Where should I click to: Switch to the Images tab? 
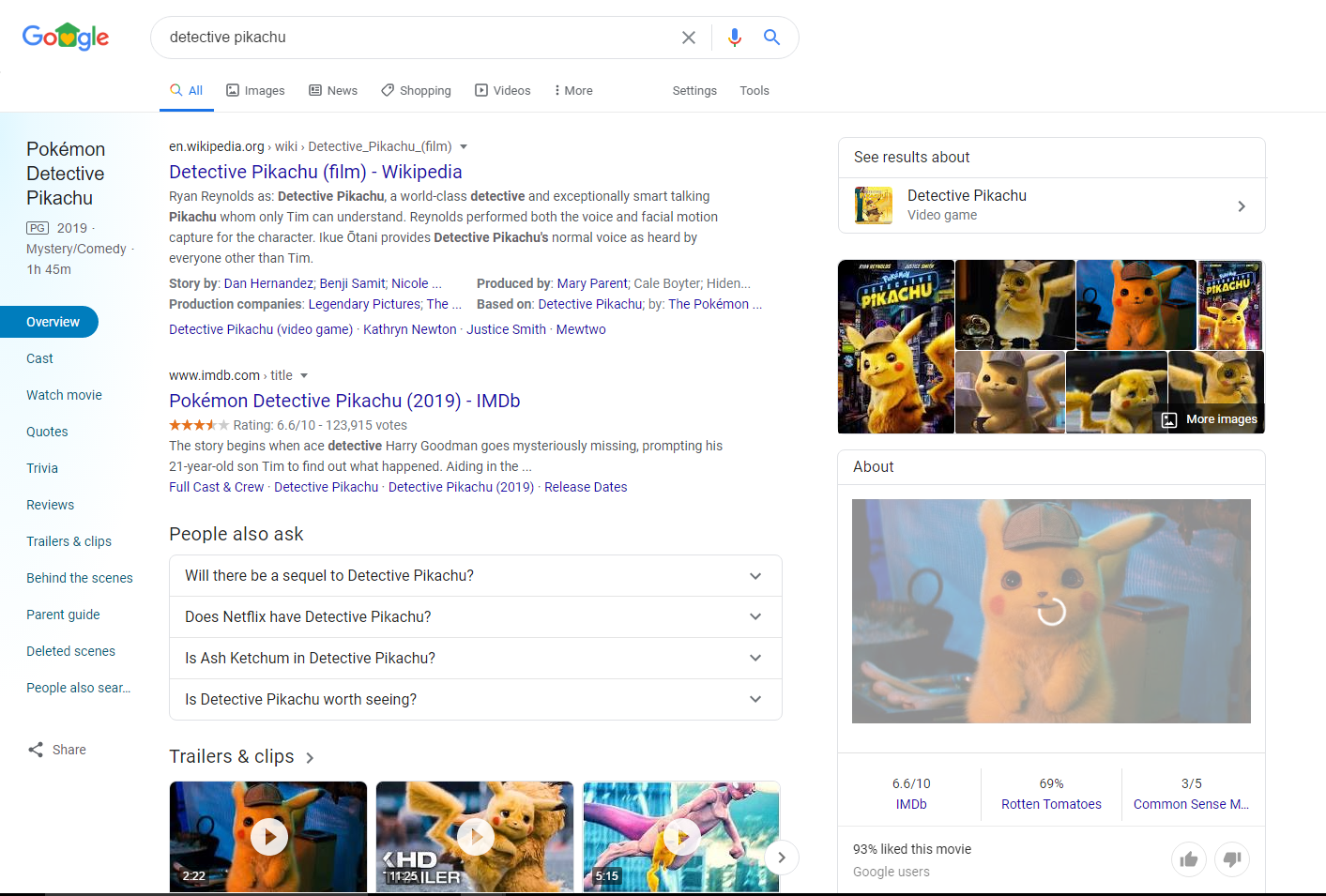pyautogui.click(x=255, y=91)
